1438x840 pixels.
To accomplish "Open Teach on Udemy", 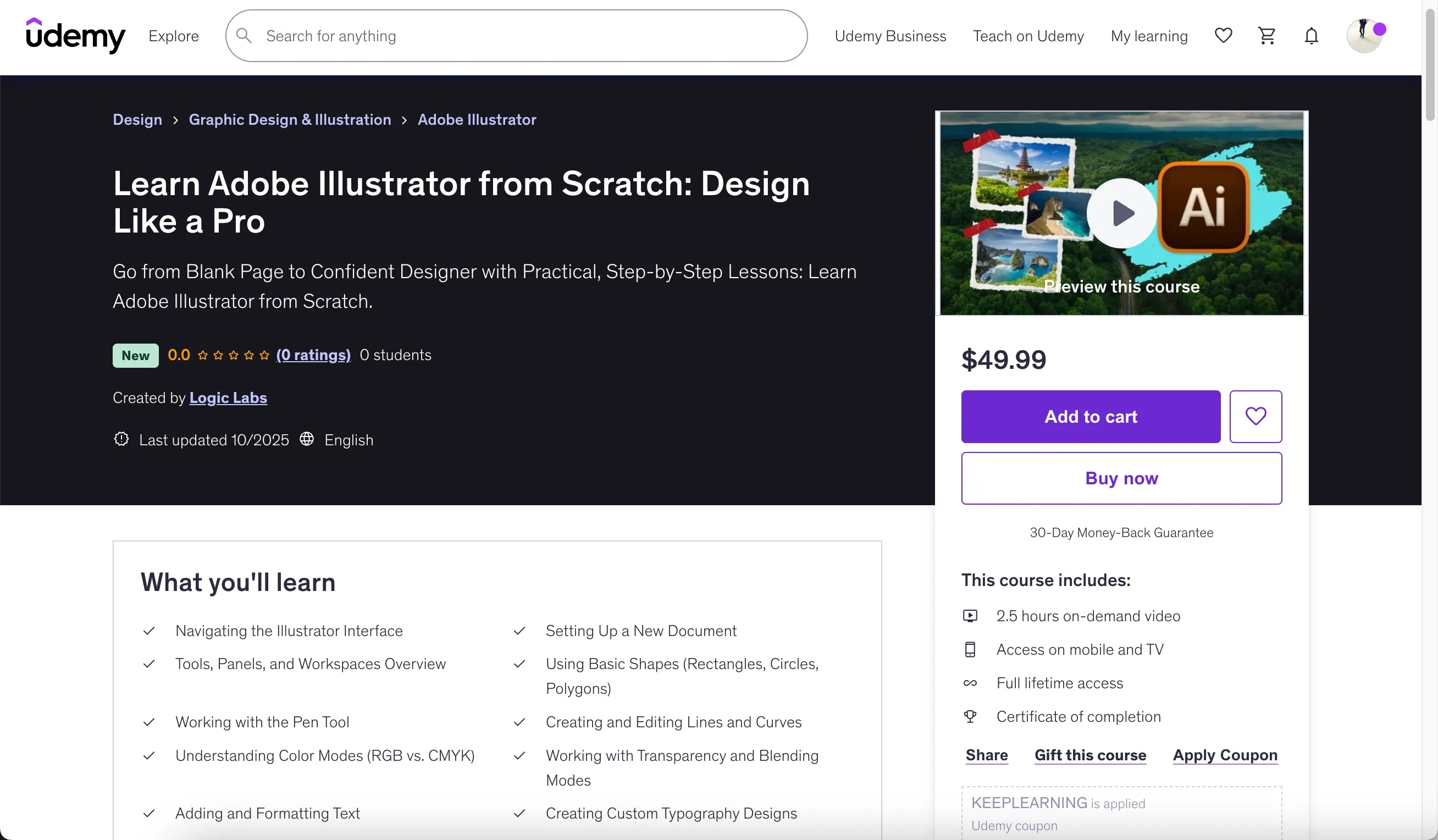I will tap(1028, 36).
